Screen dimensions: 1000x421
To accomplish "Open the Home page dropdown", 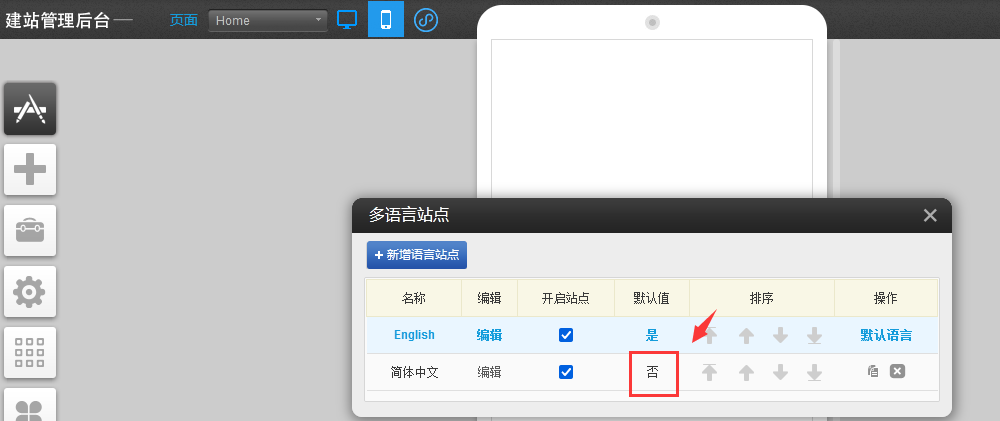I will point(267,20).
